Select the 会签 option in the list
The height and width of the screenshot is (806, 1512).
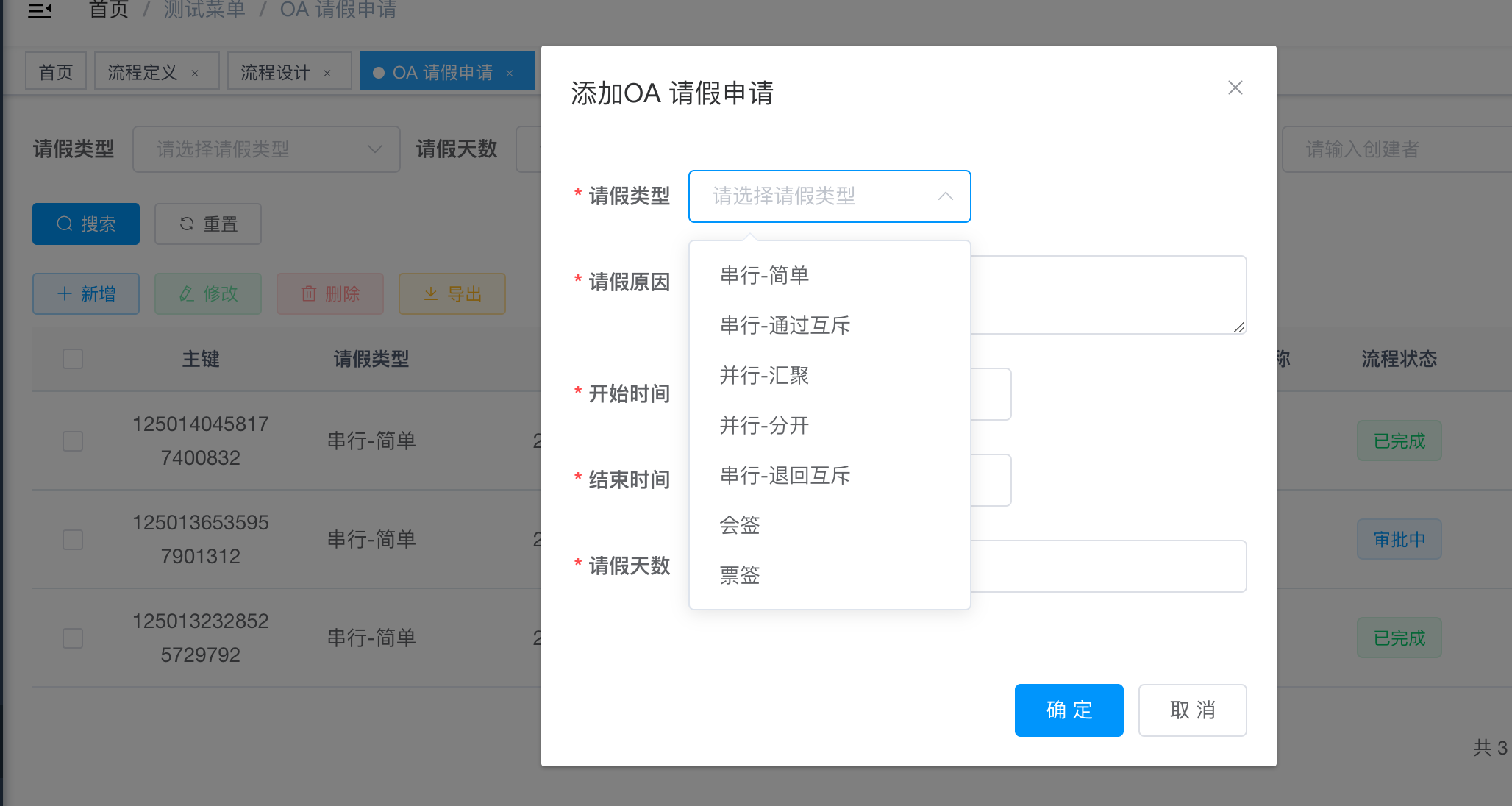click(x=740, y=525)
